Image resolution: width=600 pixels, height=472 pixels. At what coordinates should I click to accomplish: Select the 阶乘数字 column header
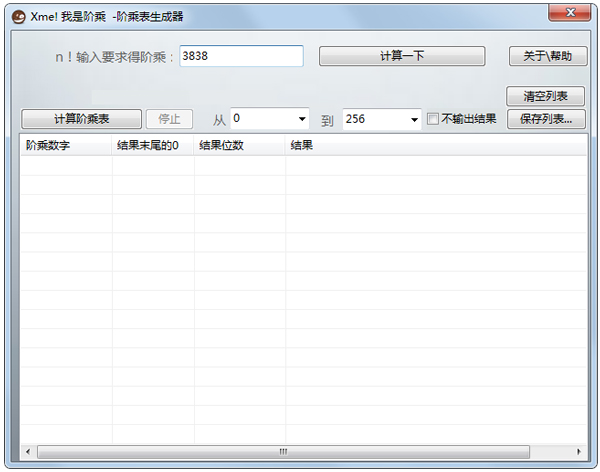(66, 146)
